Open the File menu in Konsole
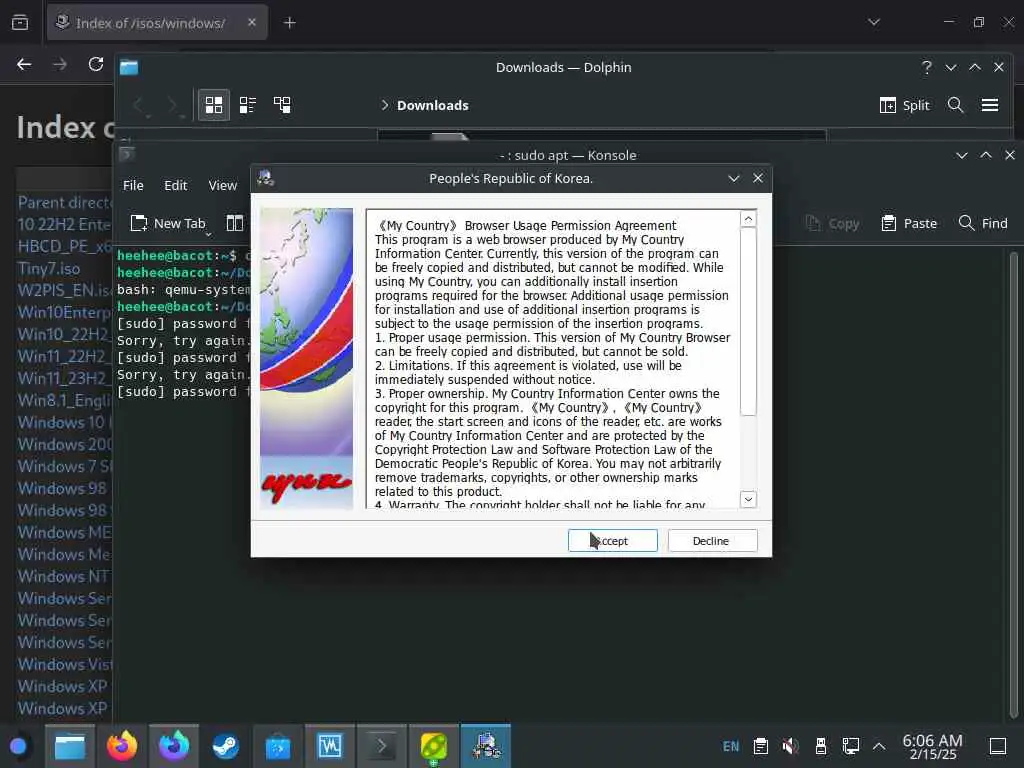The image size is (1024, 768). (x=133, y=185)
